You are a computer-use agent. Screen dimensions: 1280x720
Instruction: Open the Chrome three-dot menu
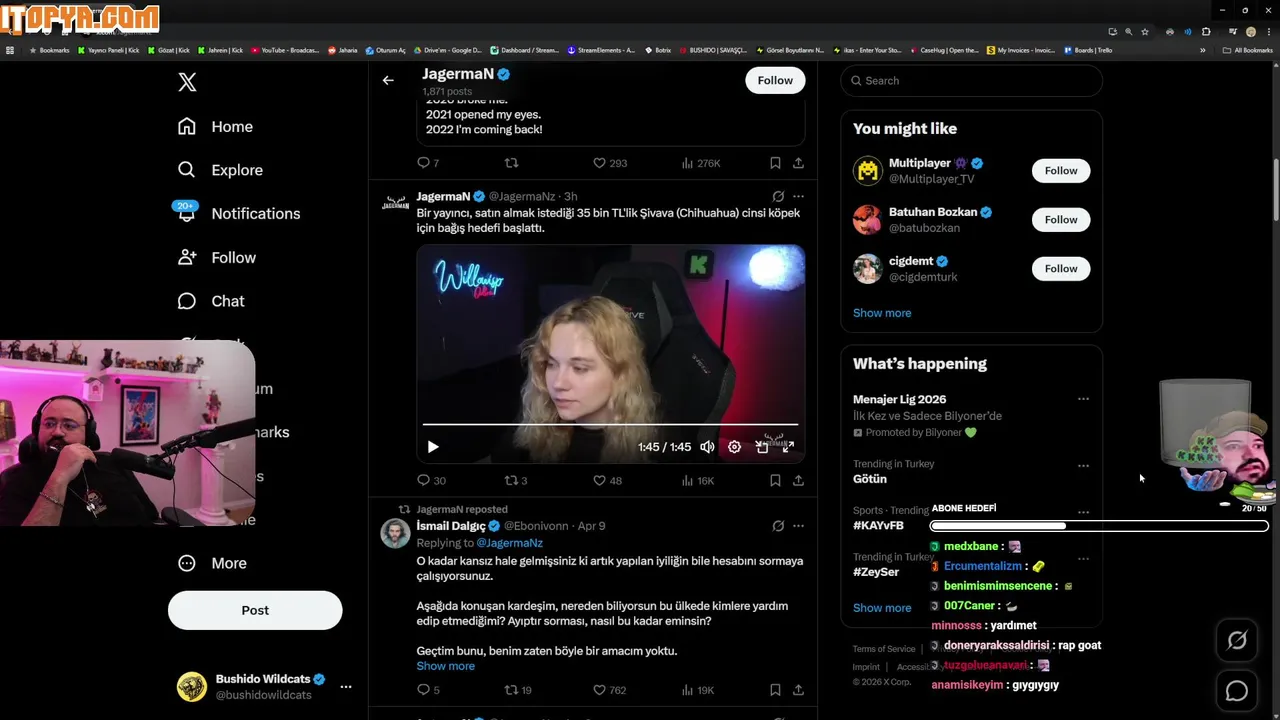[1267, 32]
